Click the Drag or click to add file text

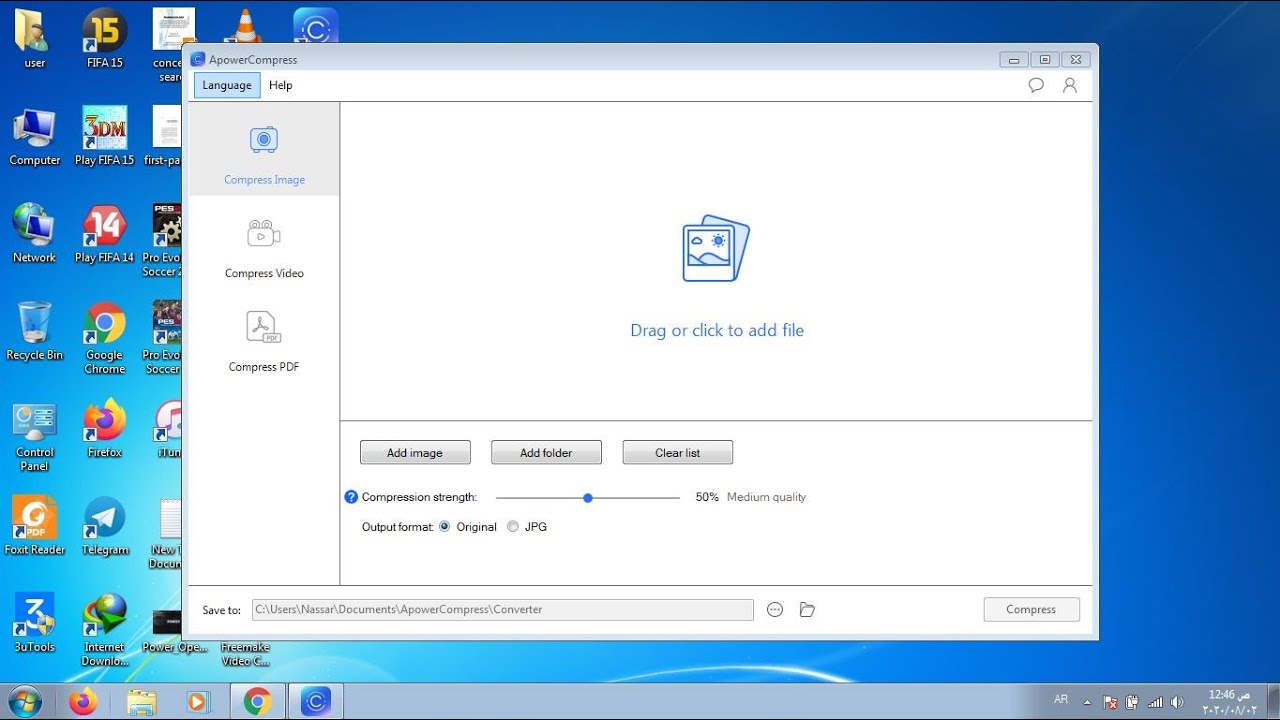717,330
